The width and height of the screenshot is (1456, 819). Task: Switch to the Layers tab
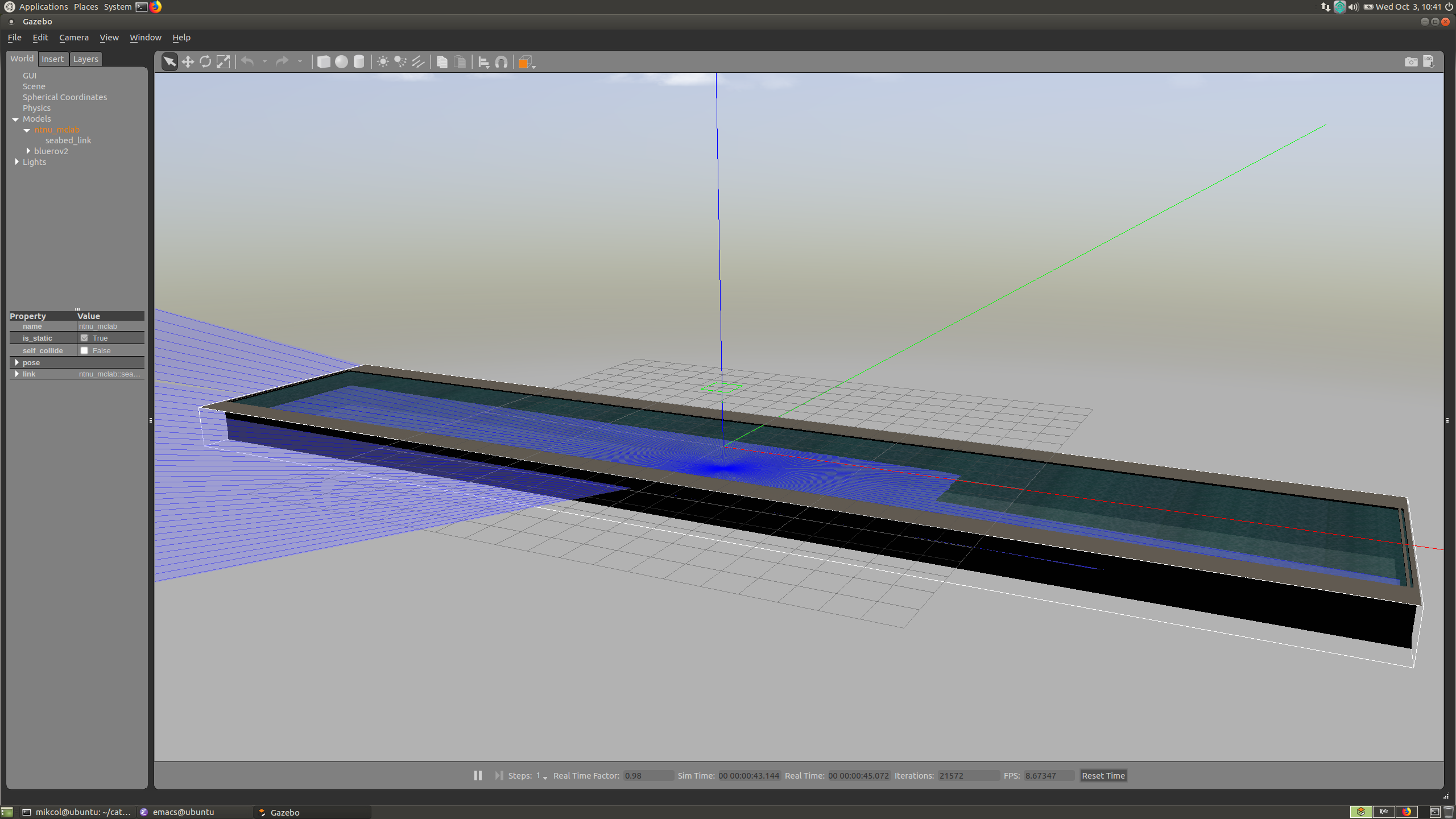pyautogui.click(x=85, y=58)
